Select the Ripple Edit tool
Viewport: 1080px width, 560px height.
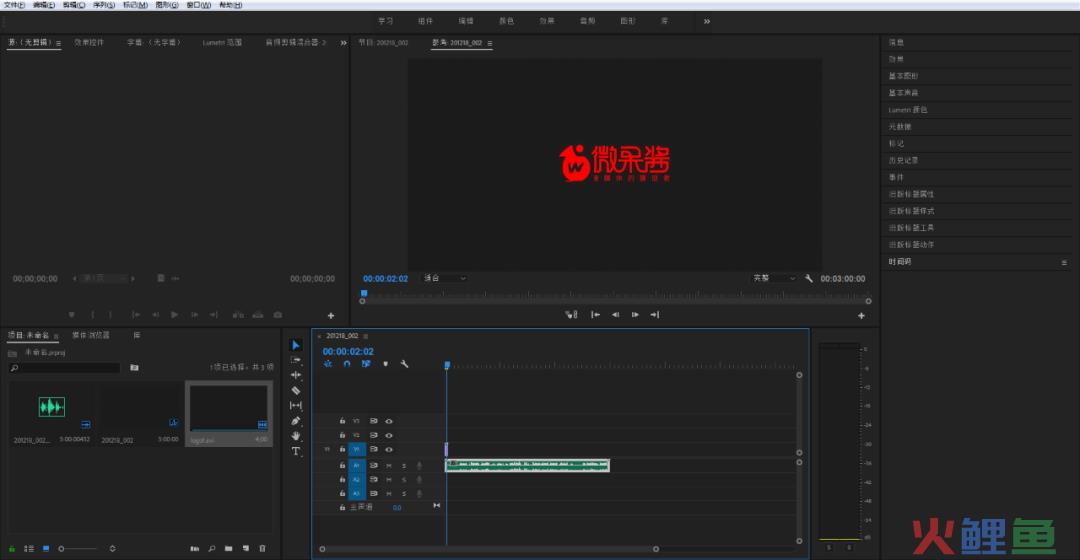coord(296,375)
